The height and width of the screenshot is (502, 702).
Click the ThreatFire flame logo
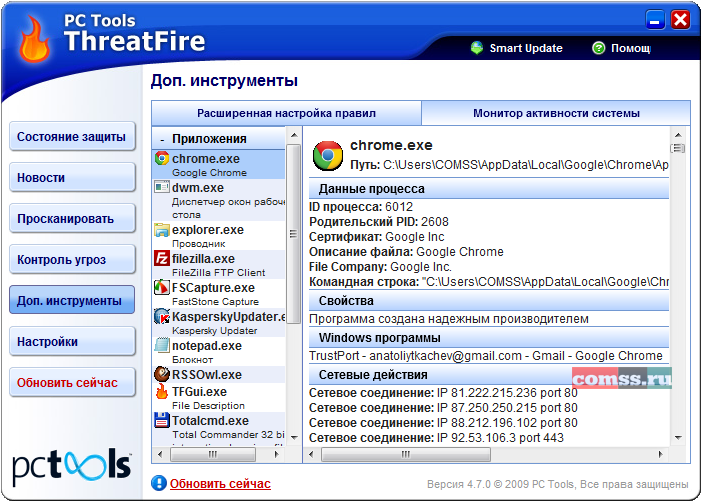click(x=34, y=39)
